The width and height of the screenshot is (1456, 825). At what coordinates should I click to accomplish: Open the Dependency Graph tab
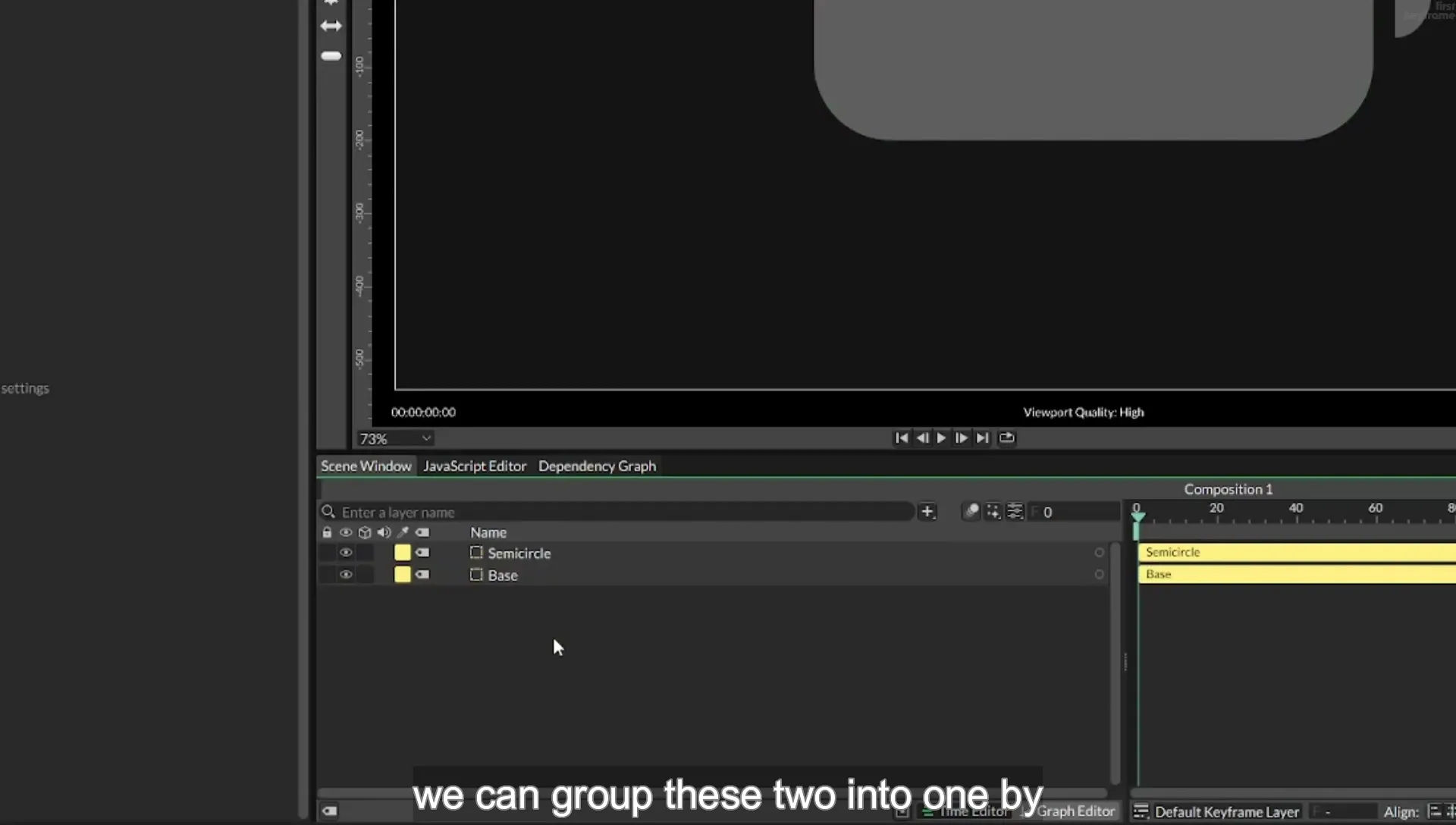[597, 466]
